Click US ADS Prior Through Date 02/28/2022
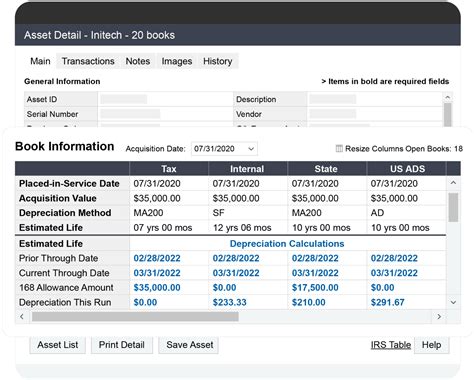474x380 pixels. (394, 258)
